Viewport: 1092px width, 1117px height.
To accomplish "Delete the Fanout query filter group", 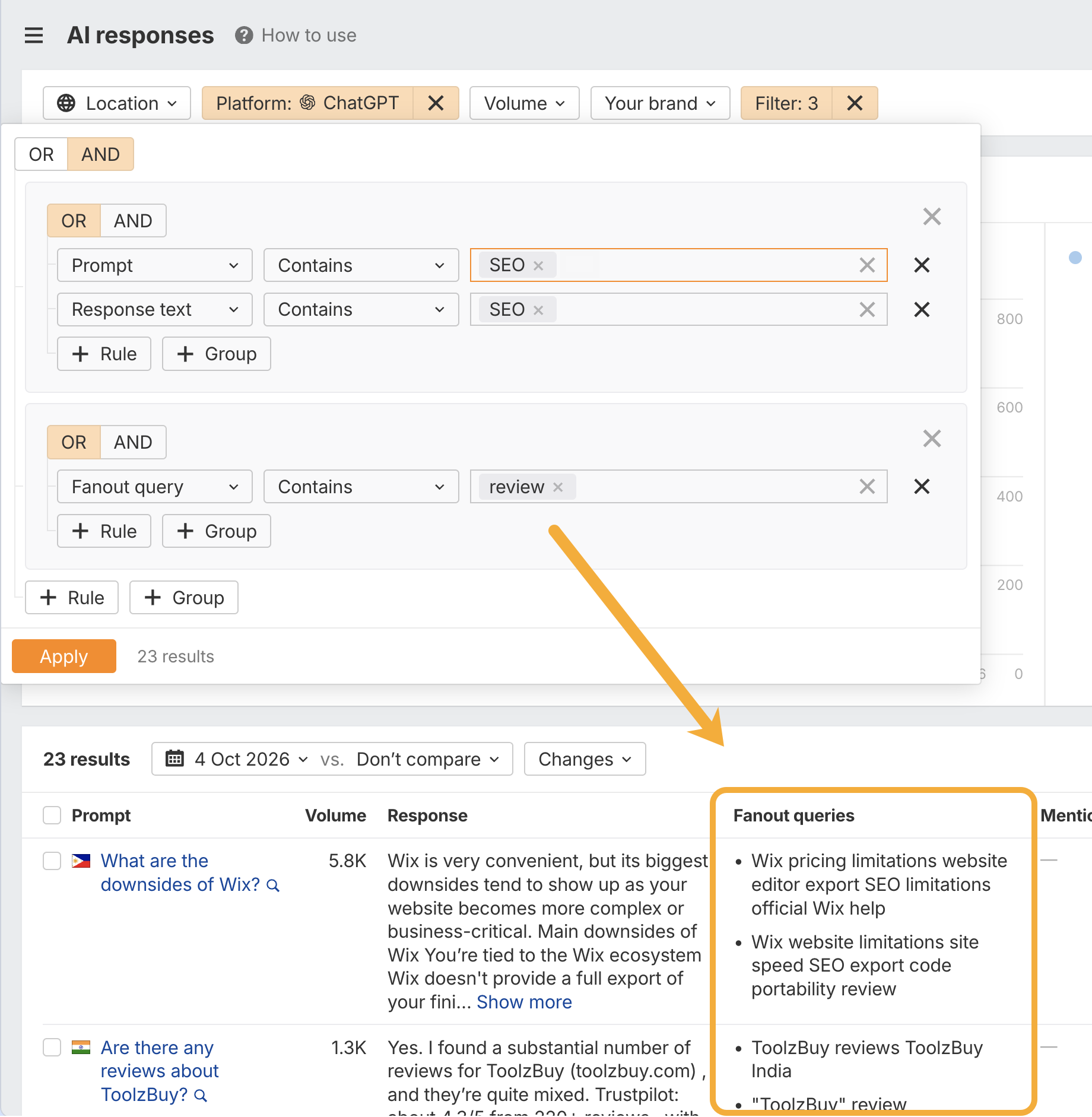I will 932,439.
